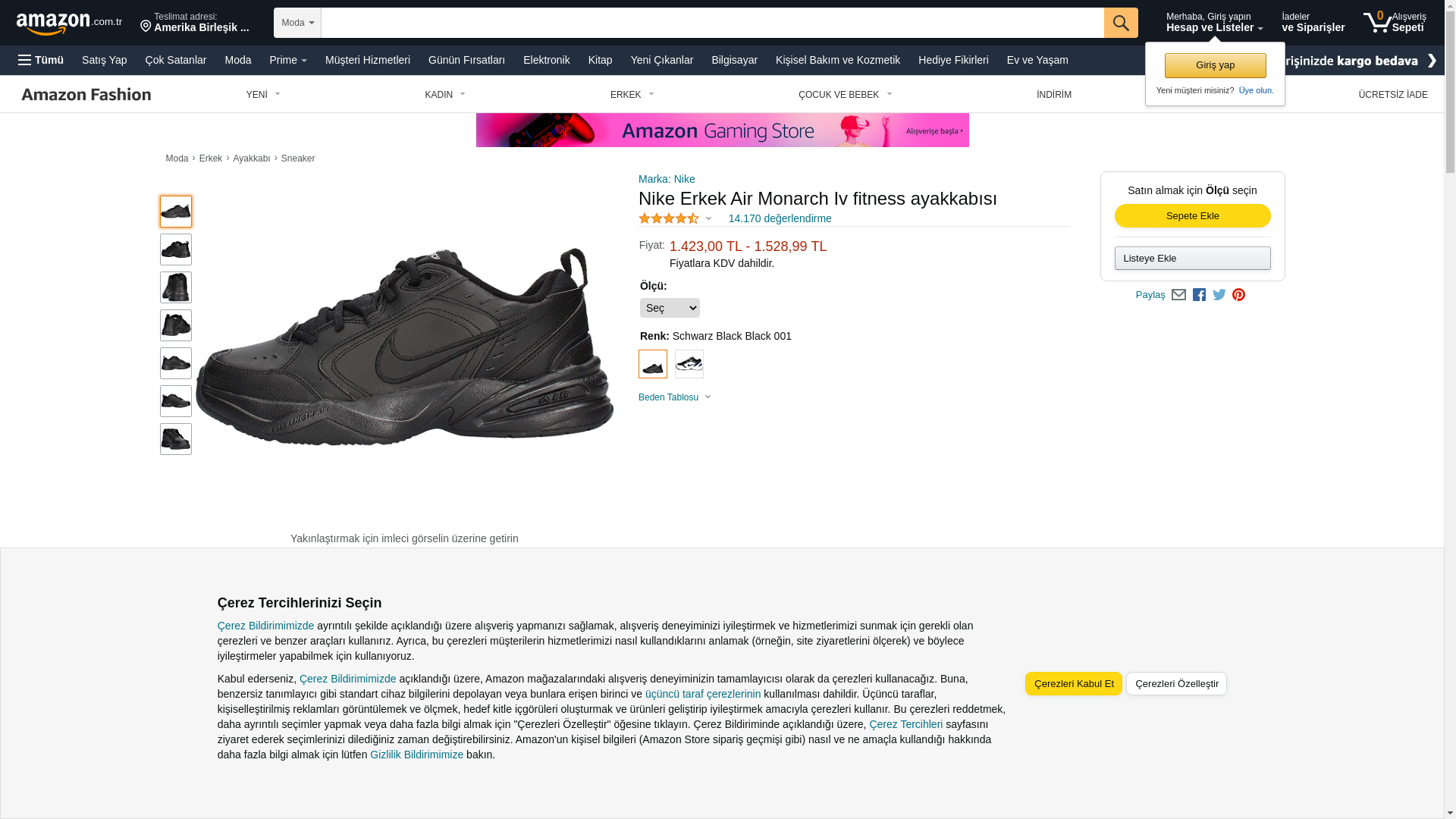Click the Sepete Ekle button

point(1193,216)
